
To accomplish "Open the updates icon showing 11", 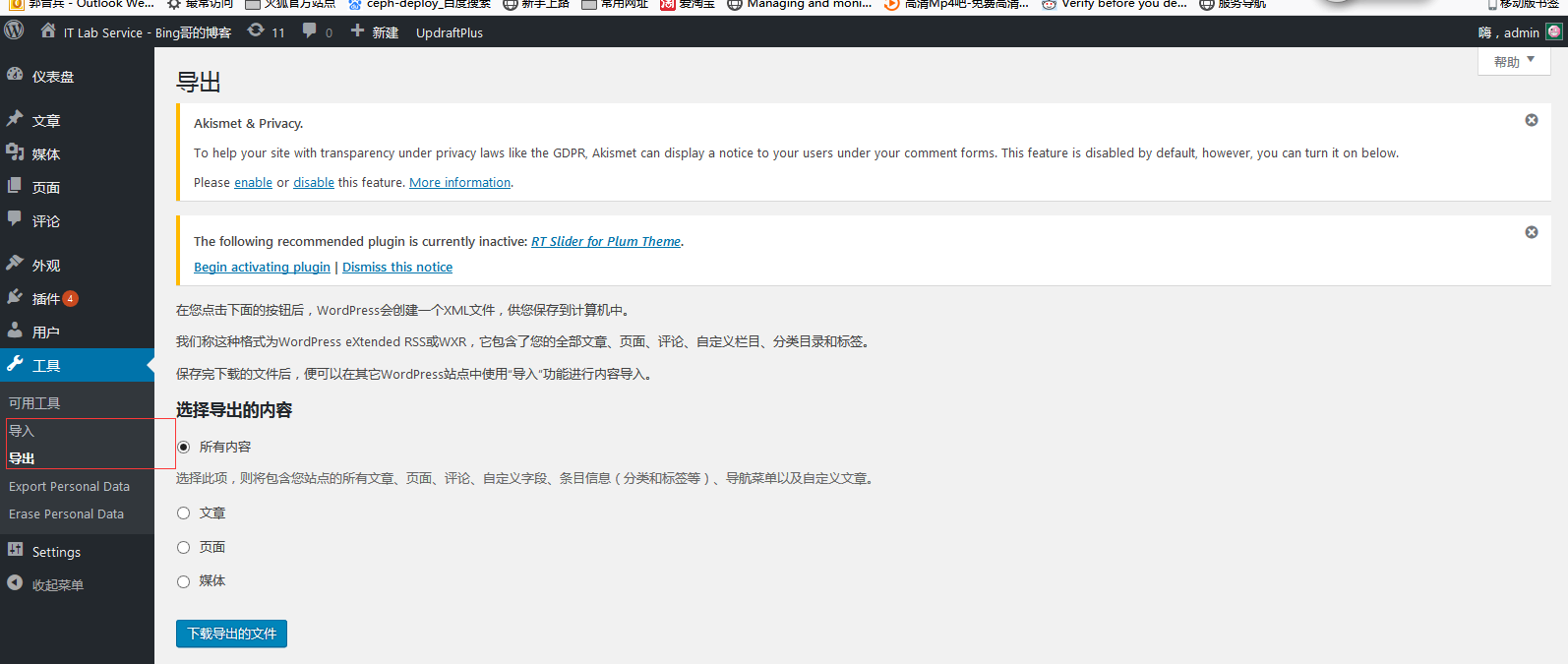I will (x=256, y=30).
